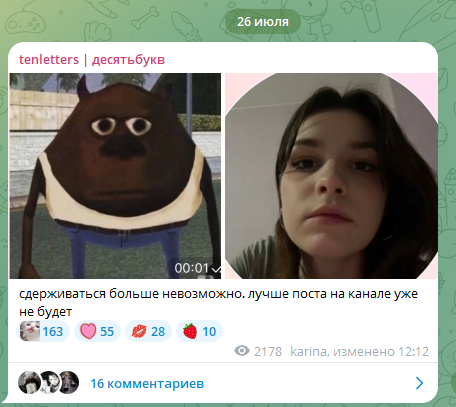Image resolution: width=456 pixels, height=407 pixels.
Task: Click the 2178 view count
Action: (268, 352)
